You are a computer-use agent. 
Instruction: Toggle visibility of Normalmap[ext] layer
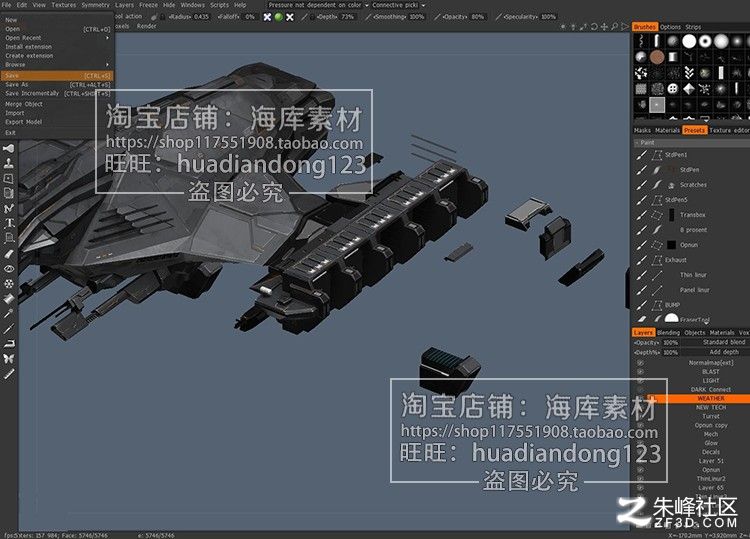[640, 363]
